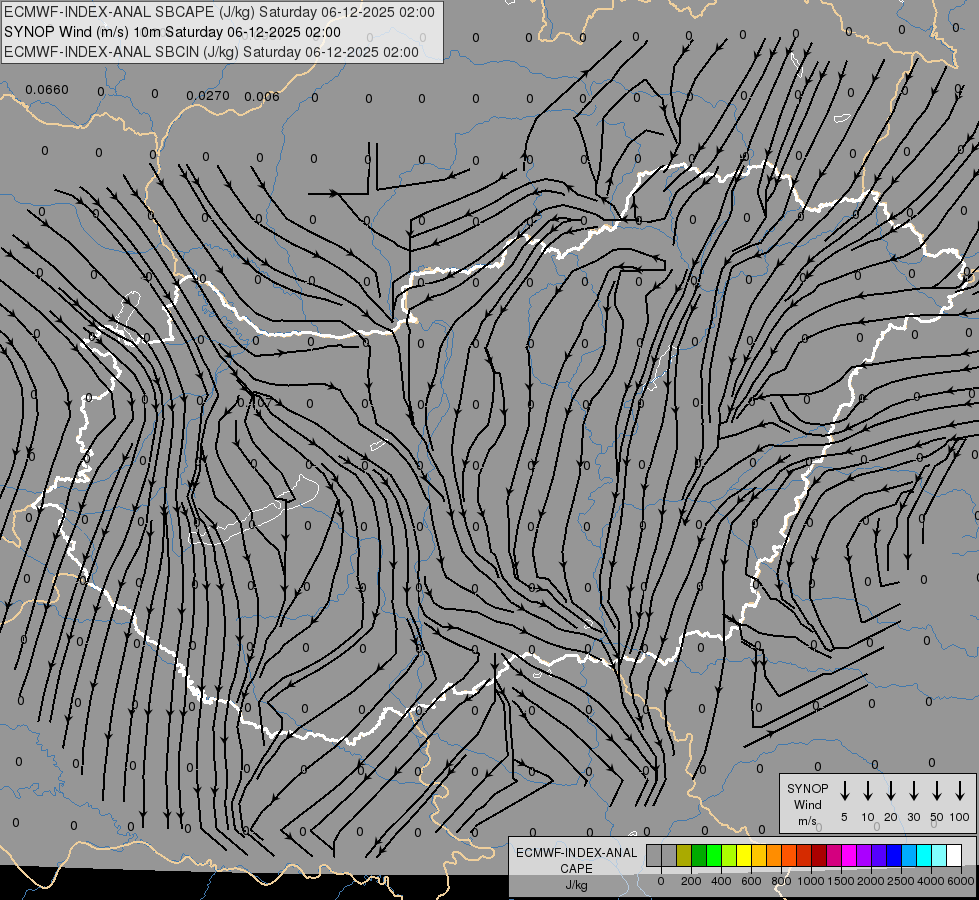The width and height of the screenshot is (979, 900).
Task: Click the 0.407 value on the map
Action: coord(255,403)
